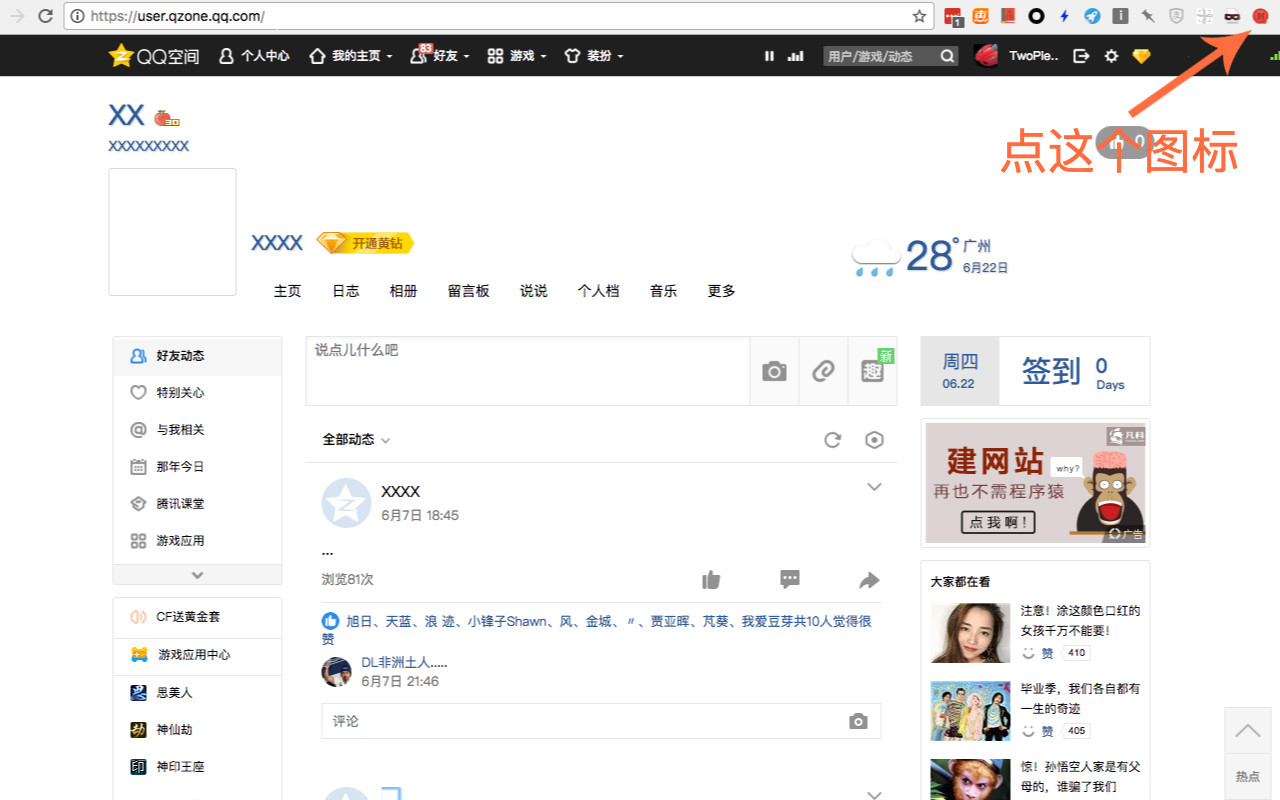Select 那年今日 in the sidebar
Viewport: 1280px width, 800px height.
click(197, 467)
